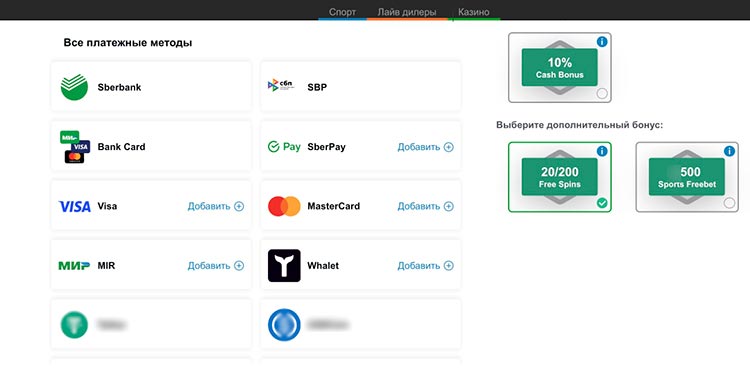Click the Bank Card stacked cards icon
750x374 pixels.
coord(75,147)
